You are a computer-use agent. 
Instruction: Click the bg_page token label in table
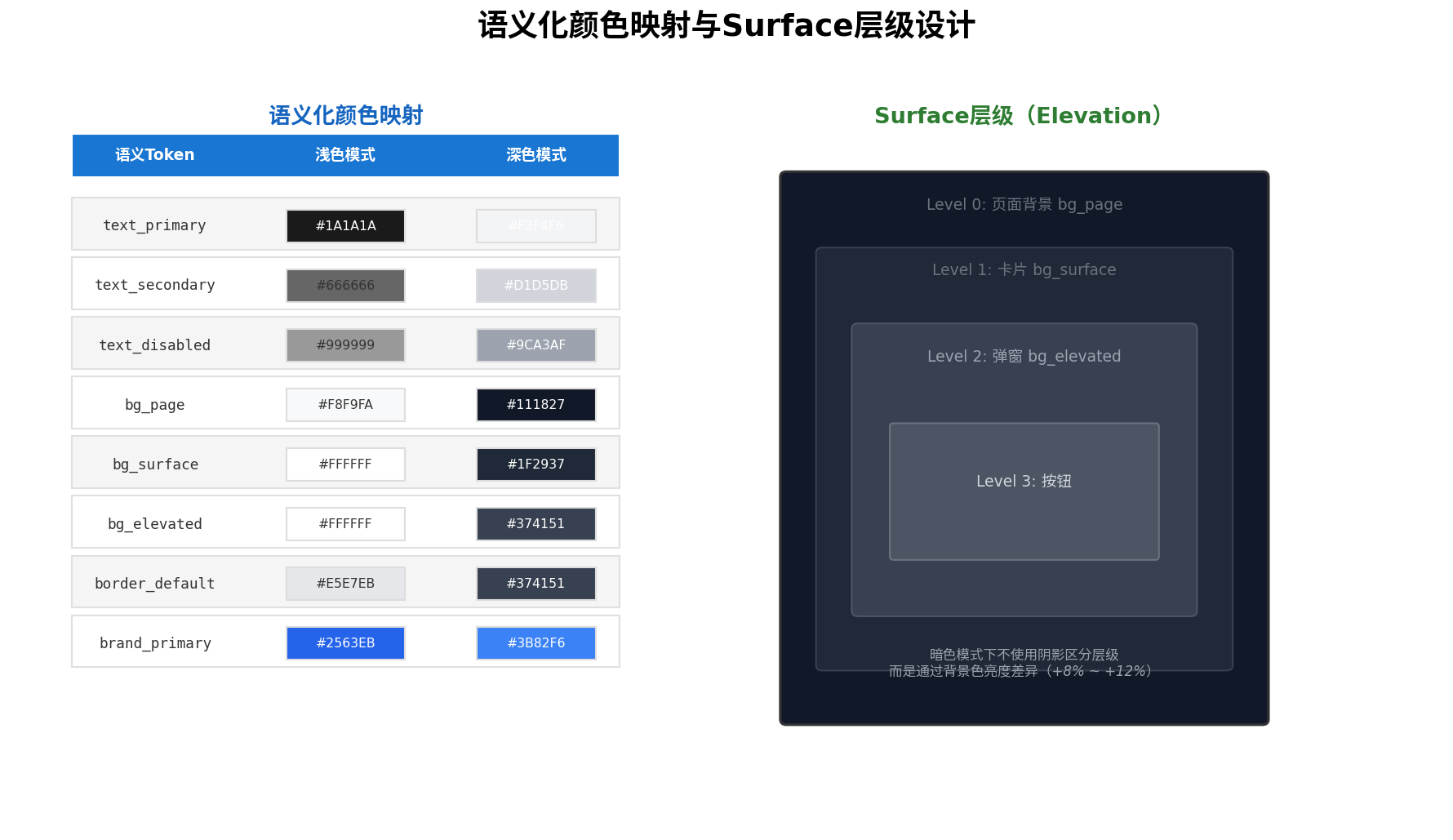[154, 405]
